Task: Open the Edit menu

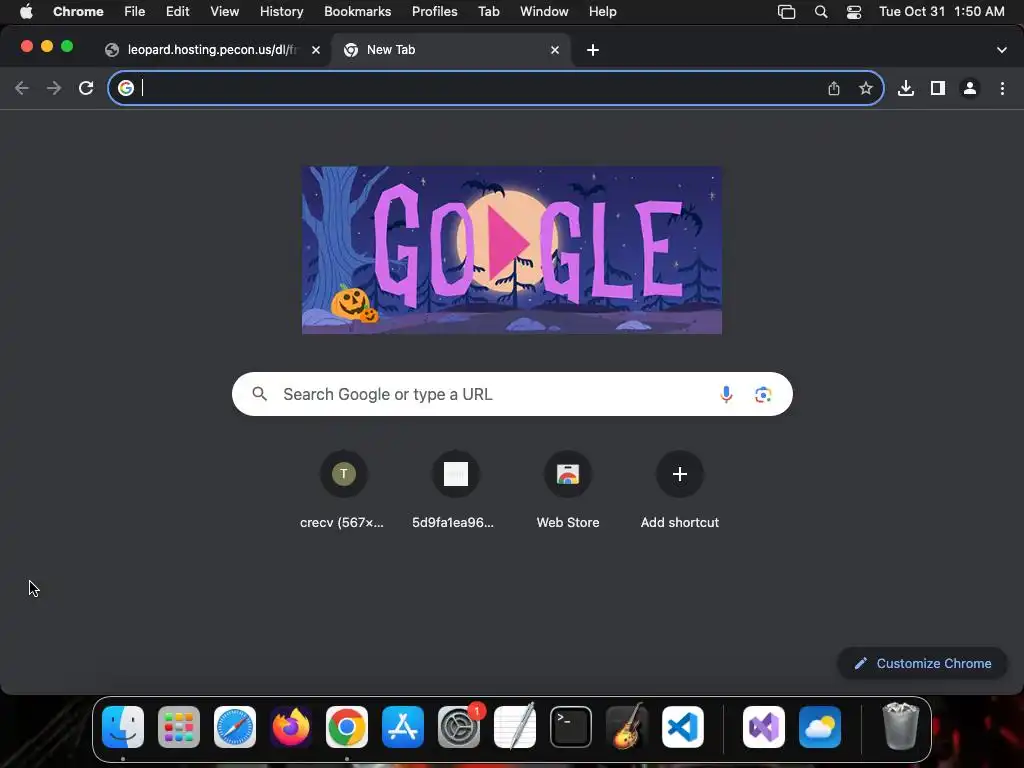Action: tap(178, 12)
